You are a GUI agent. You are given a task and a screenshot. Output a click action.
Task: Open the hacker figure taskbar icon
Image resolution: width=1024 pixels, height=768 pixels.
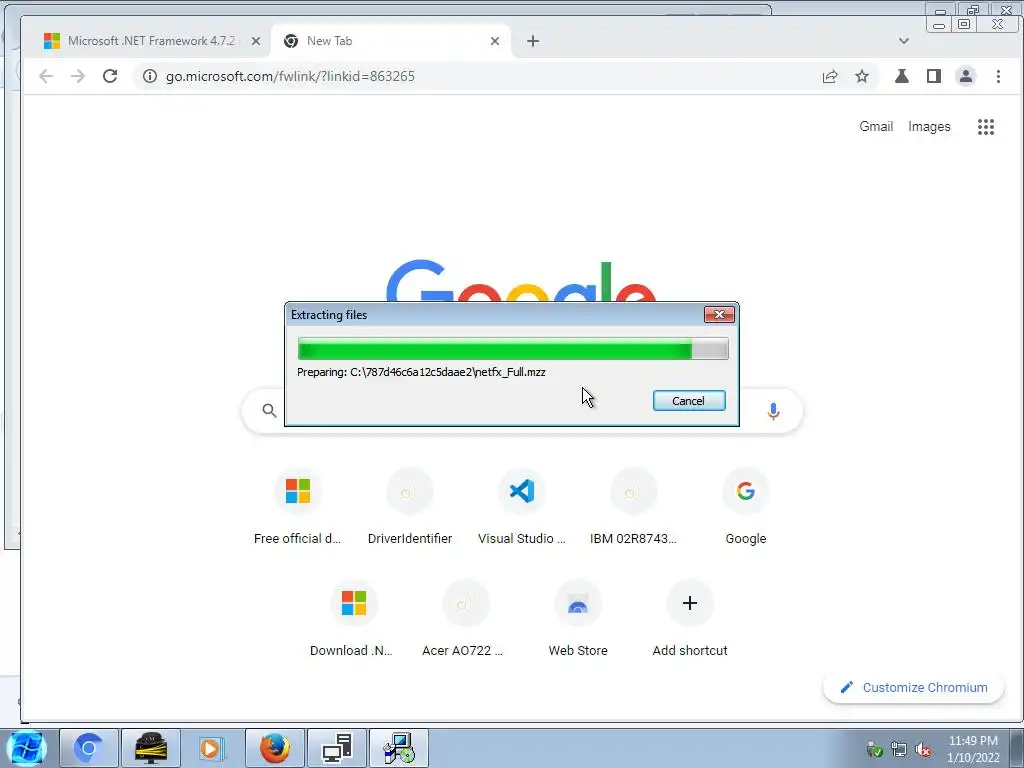click(150, 748)
